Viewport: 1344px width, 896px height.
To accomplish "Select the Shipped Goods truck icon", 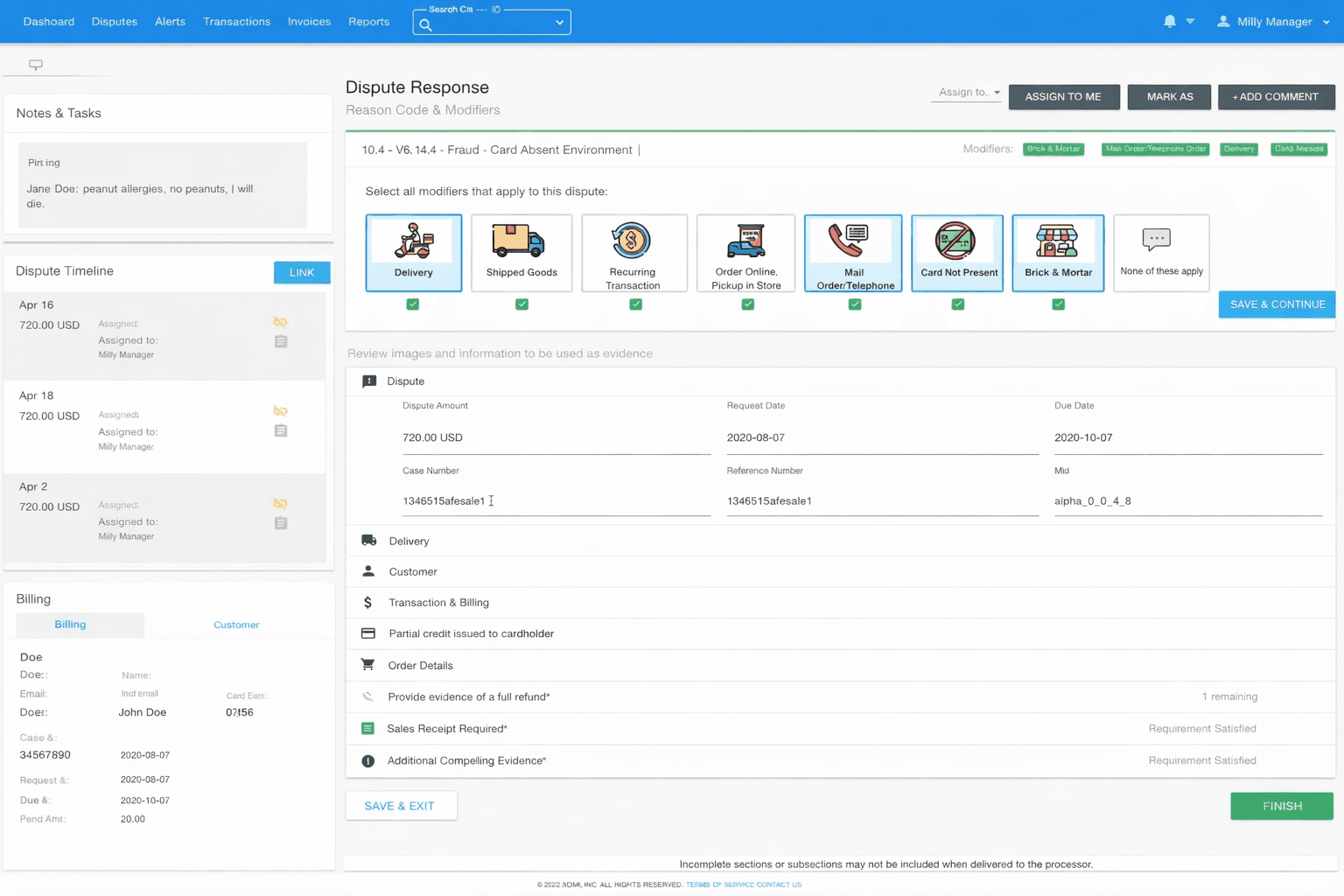I will (x=518, y=241).
